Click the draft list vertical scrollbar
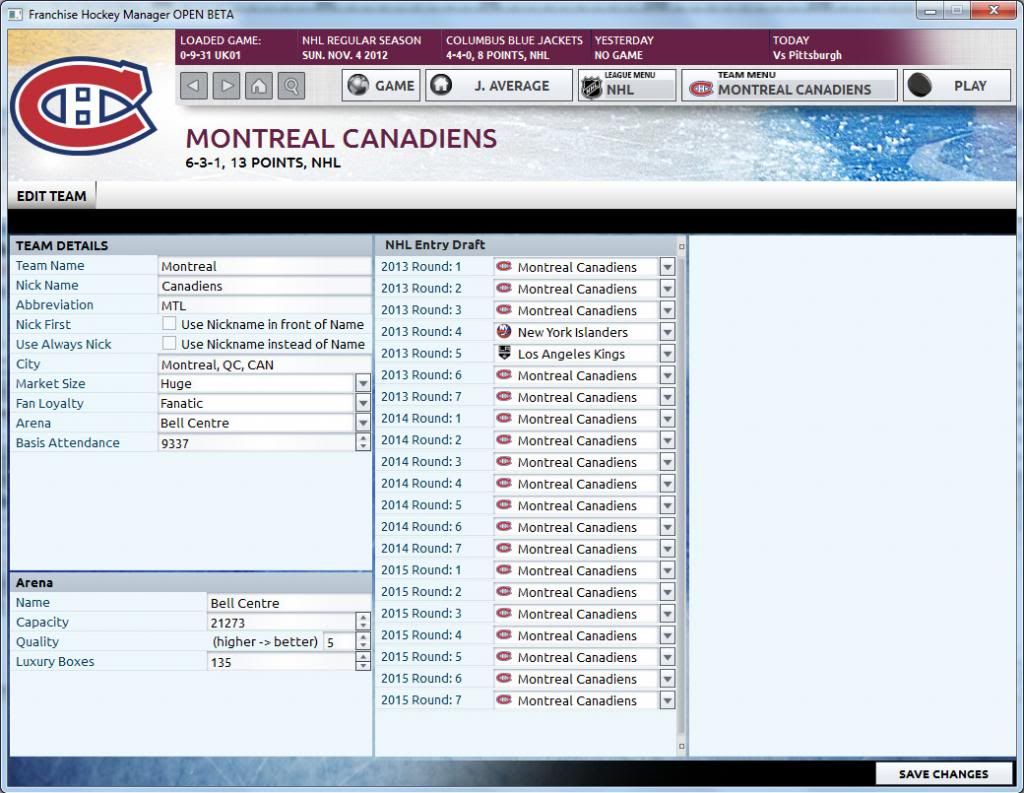This screenshot has height=793, width=1024. click(681, 496)
